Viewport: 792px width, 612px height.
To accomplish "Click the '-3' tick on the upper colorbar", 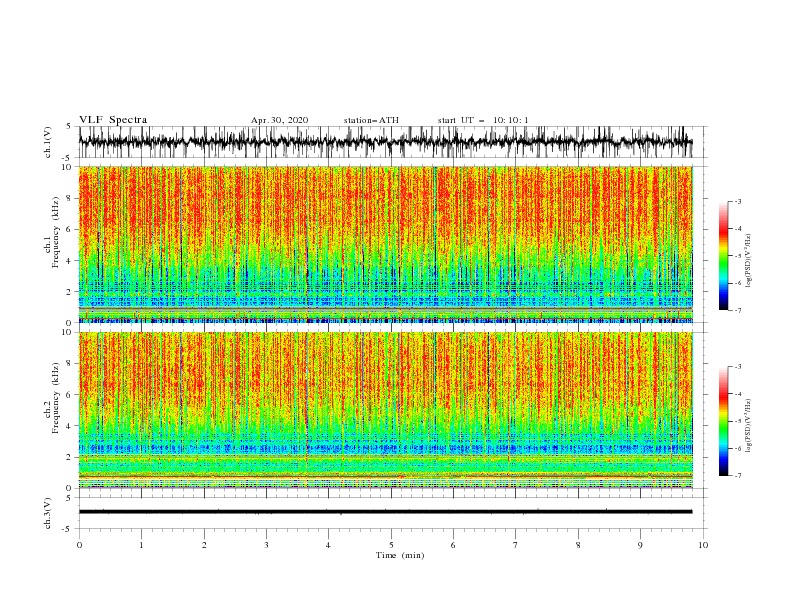I will click(x=737, y=201).
